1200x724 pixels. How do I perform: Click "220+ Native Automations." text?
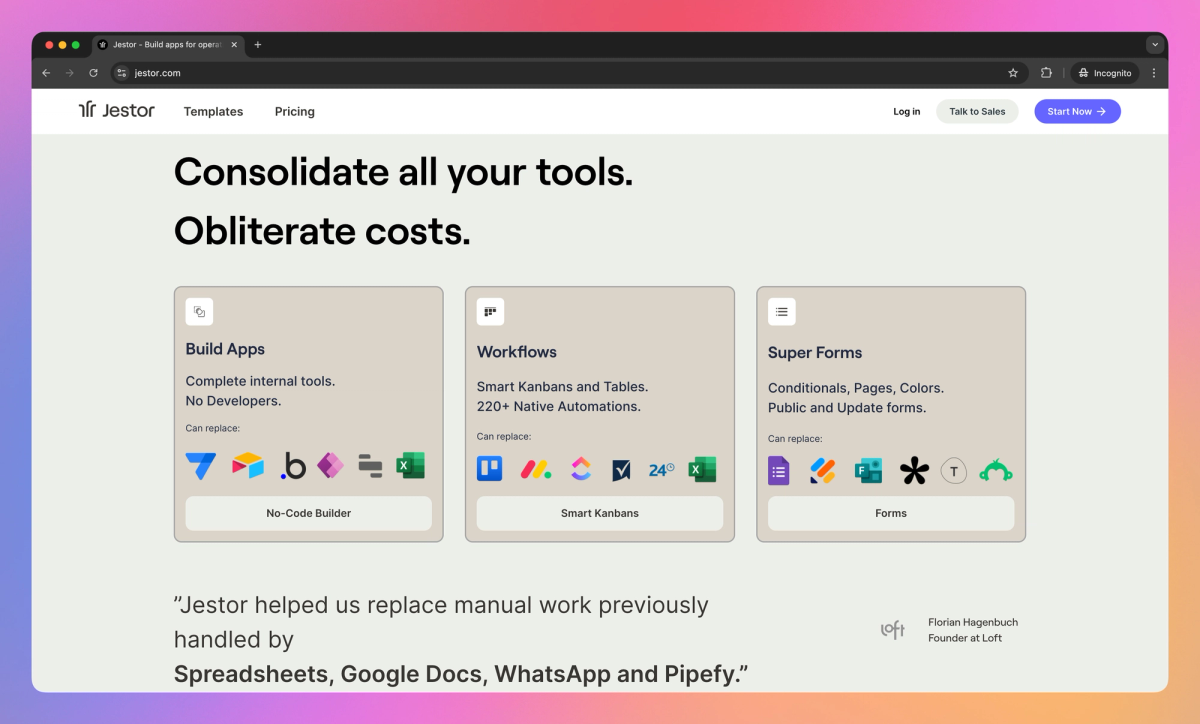[559, 407]
